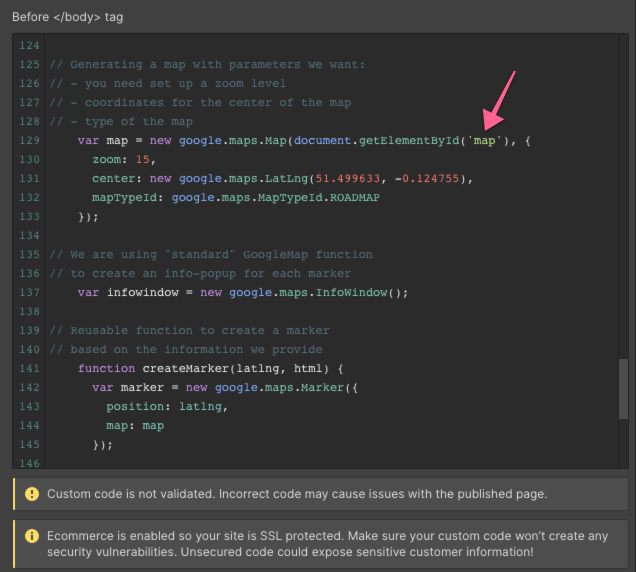Click the zoom value 15 on line 130
Screen dimensions: 636x572
[x=143, y=159]
